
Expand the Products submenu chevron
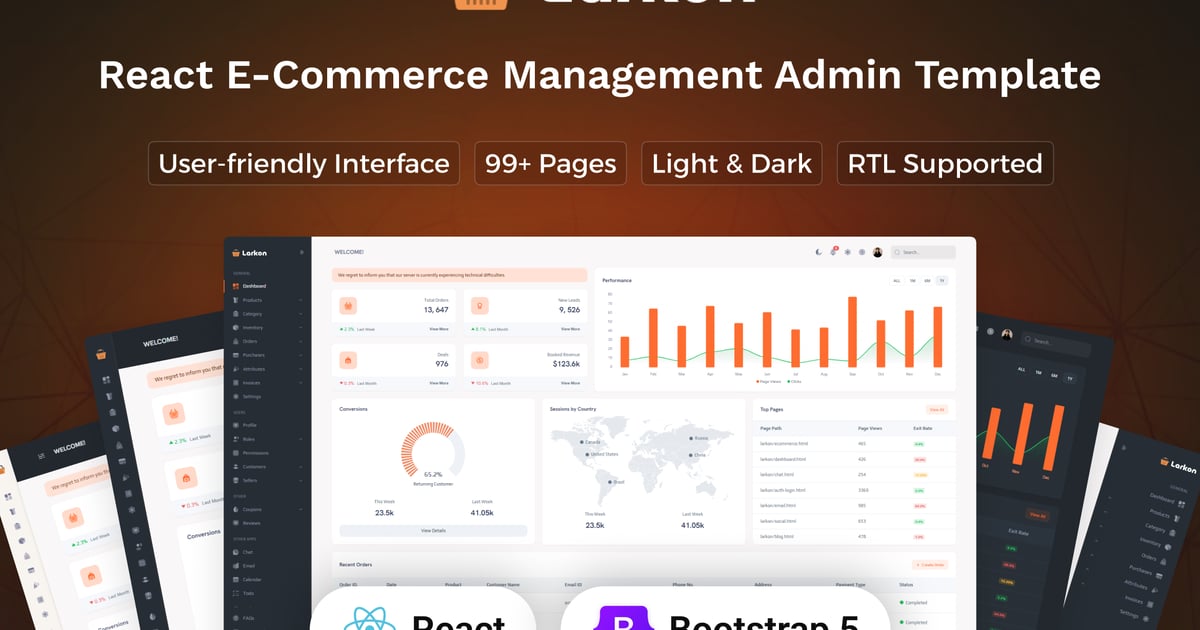[x=300, y=300]
